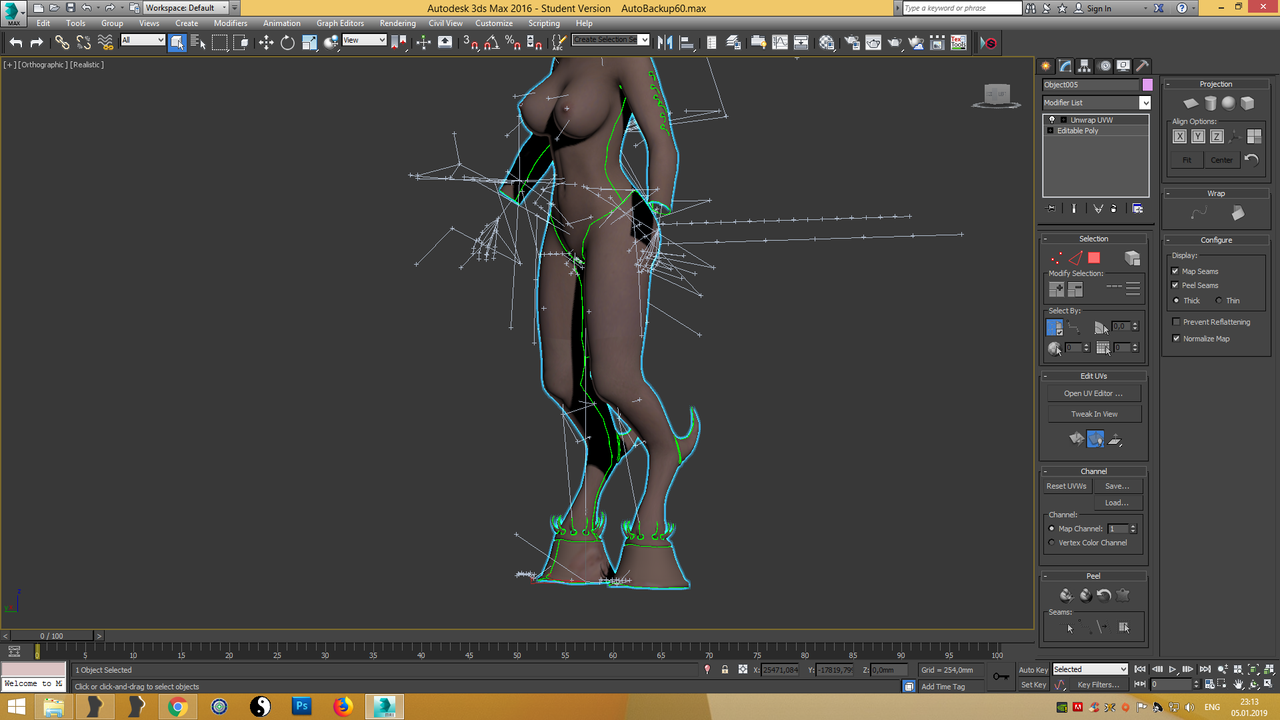The image size is (1280, 720).
Task: Apply Spherical Map projection icon
Action: tap(1228, 103)
